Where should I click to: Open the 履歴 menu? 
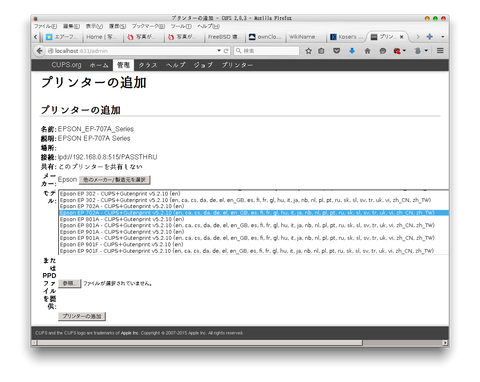pos(117,26)
